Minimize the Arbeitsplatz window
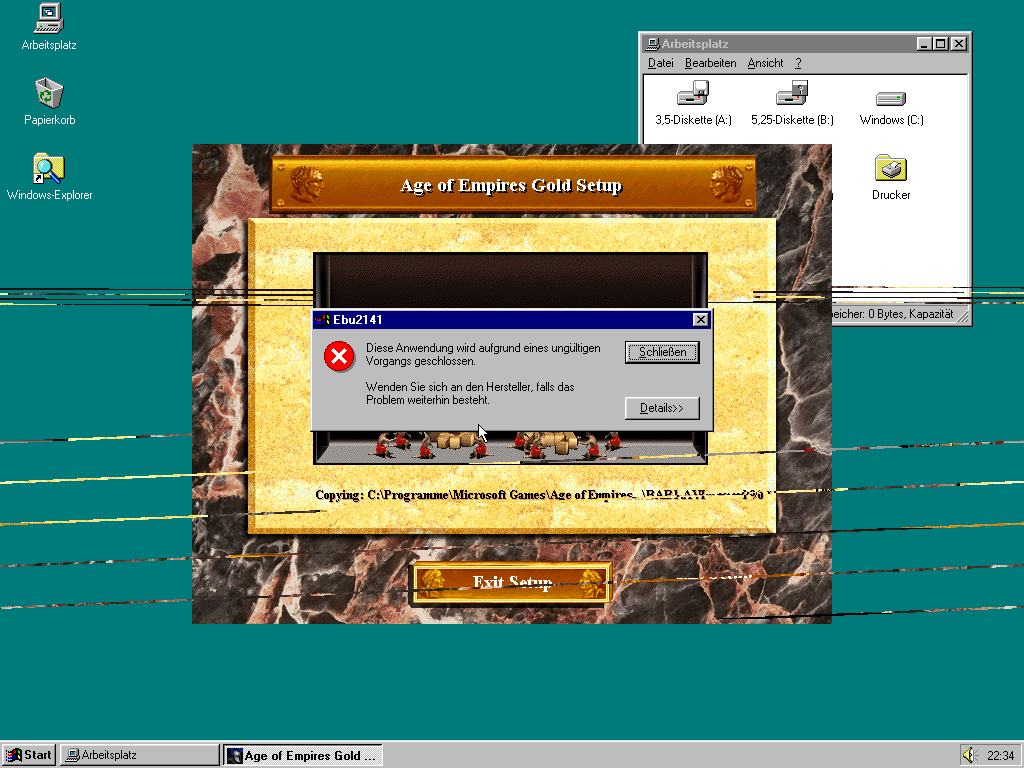 pos(923,44)
